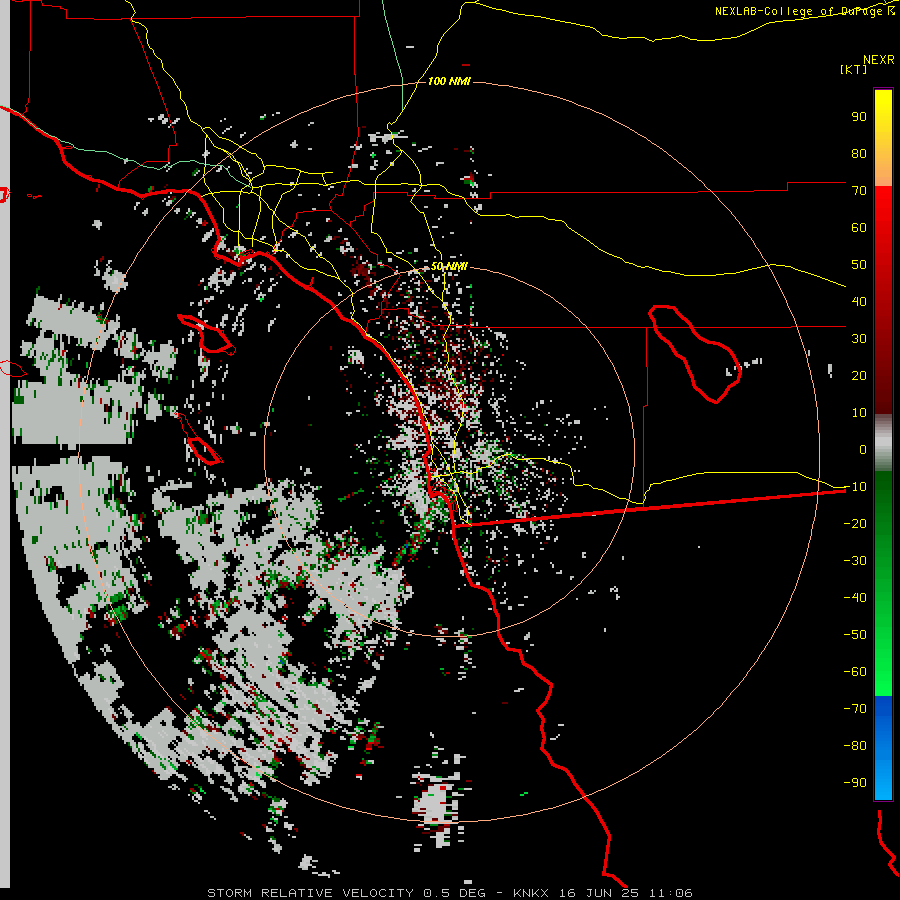Click the positive 10 scale label
The height and width of the screenshot is (900, 900).
tap(859, 413)
